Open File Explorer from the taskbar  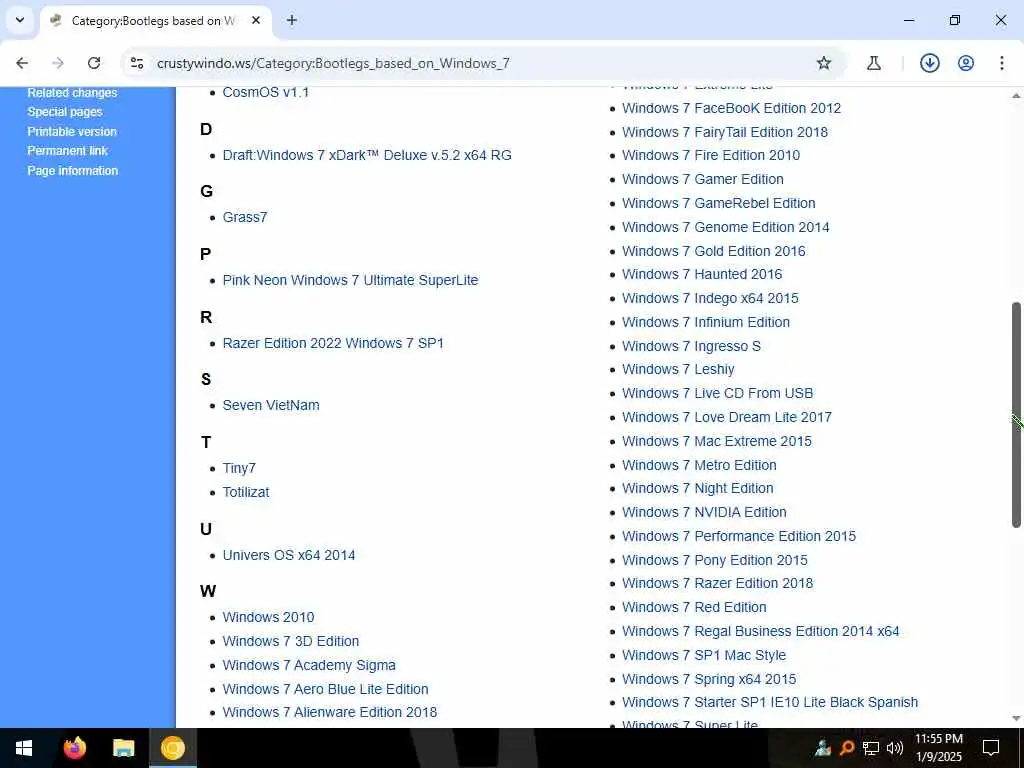(x=123, y=748)
